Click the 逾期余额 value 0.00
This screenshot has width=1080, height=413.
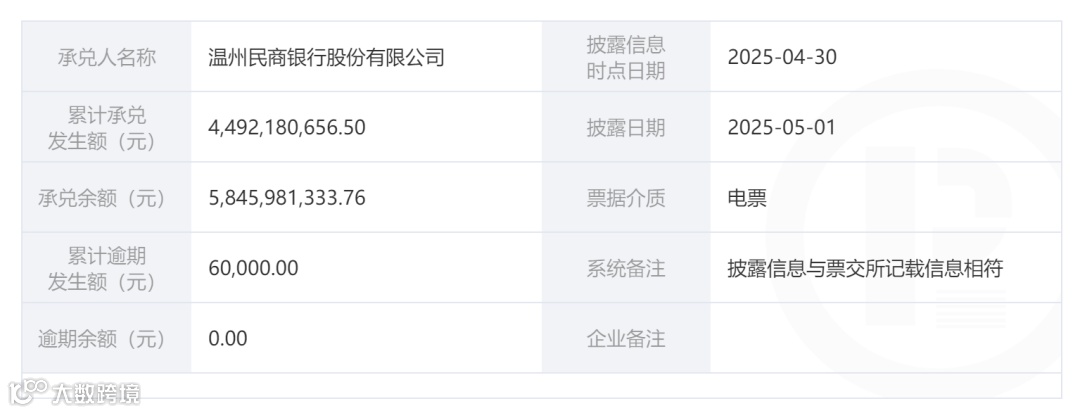click(x=228, y=339)
